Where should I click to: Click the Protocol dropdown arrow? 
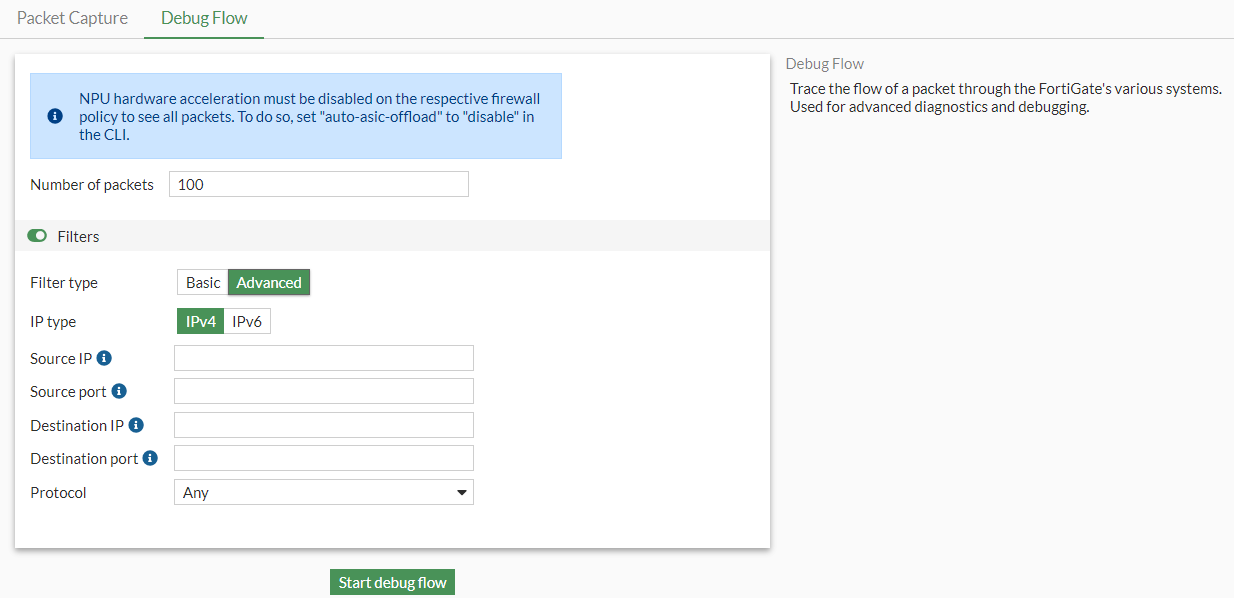461,492
